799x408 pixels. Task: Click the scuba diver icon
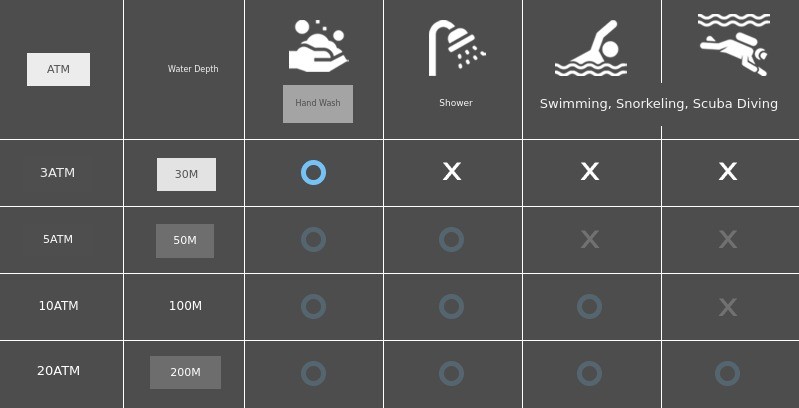click(x=734, y=46)
